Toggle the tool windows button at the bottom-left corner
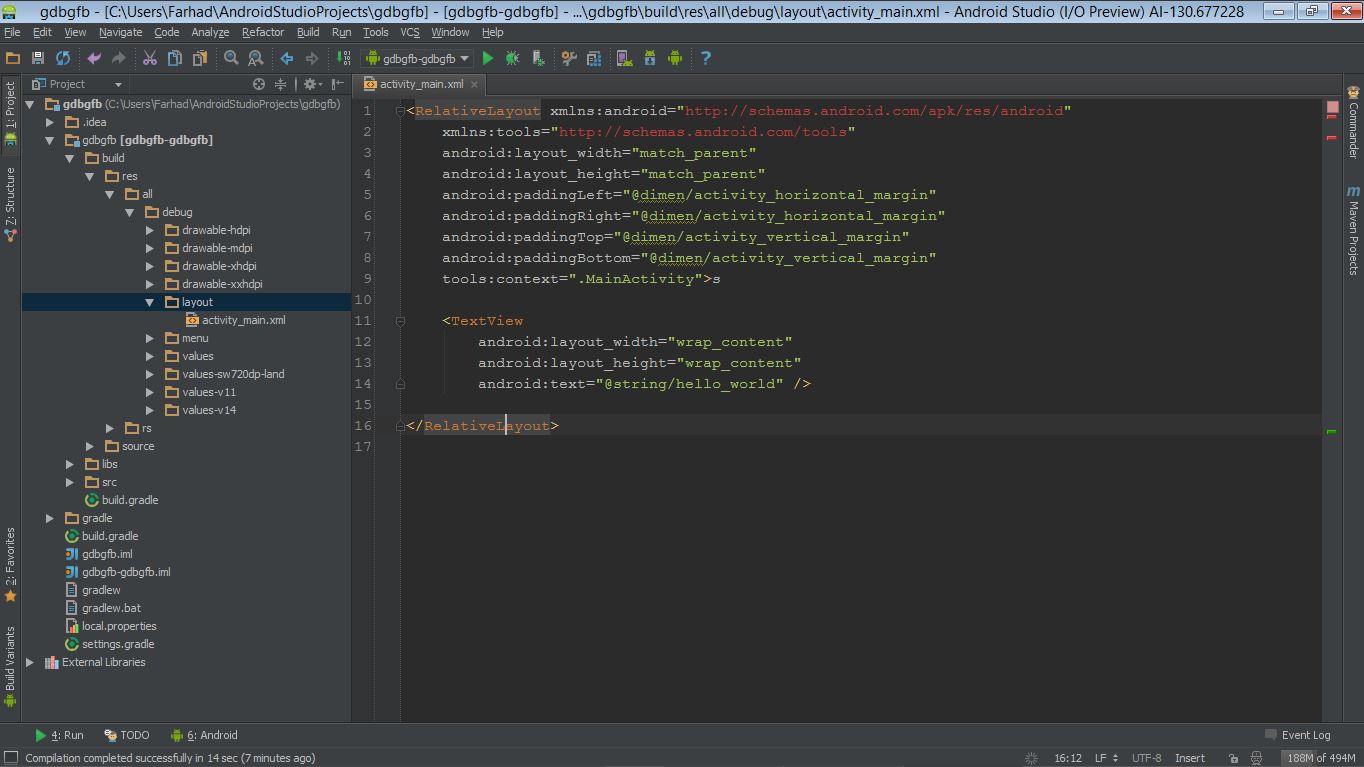 (11, 758)
